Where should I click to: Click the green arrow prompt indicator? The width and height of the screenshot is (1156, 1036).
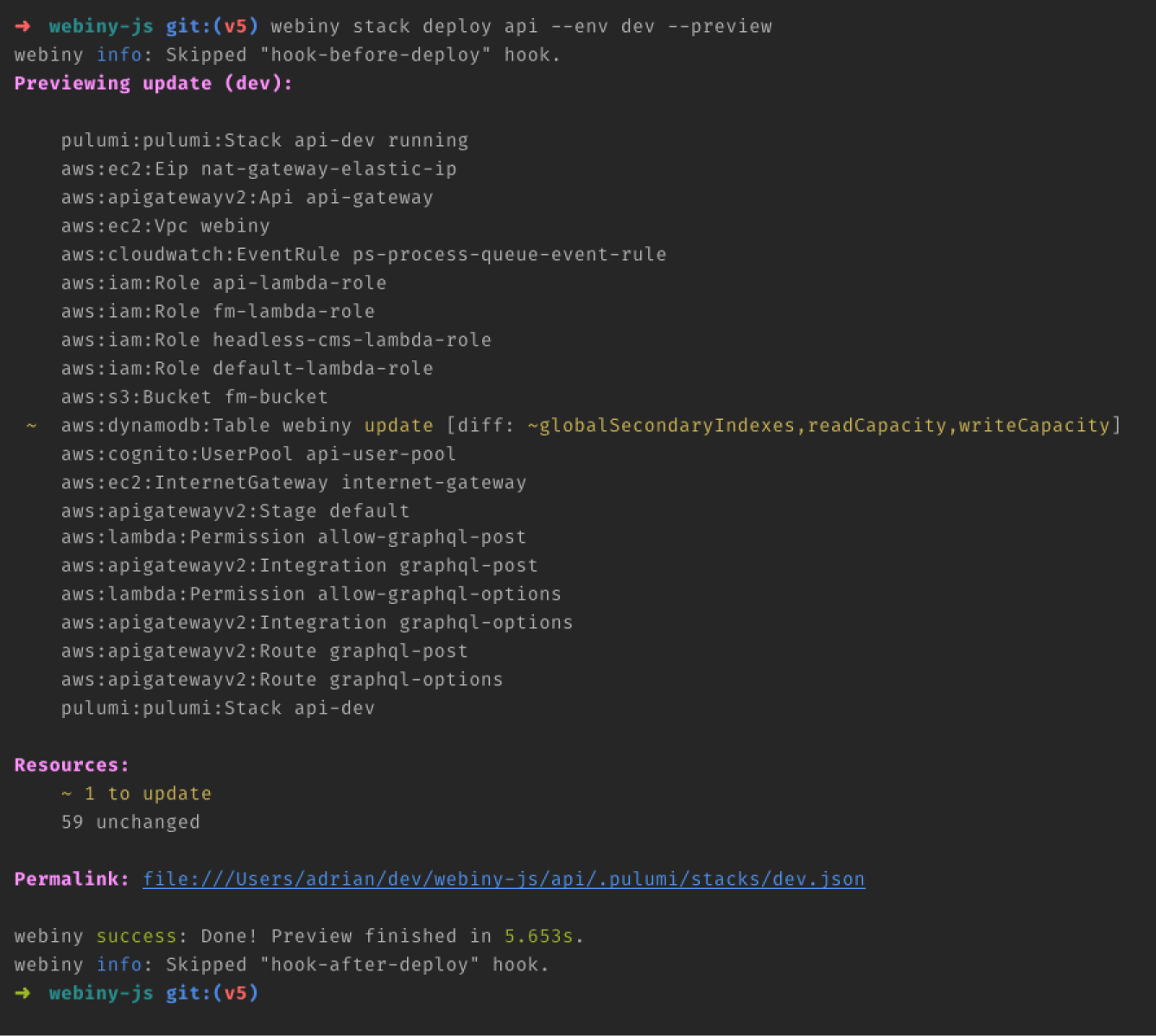(x=23, y=994)
